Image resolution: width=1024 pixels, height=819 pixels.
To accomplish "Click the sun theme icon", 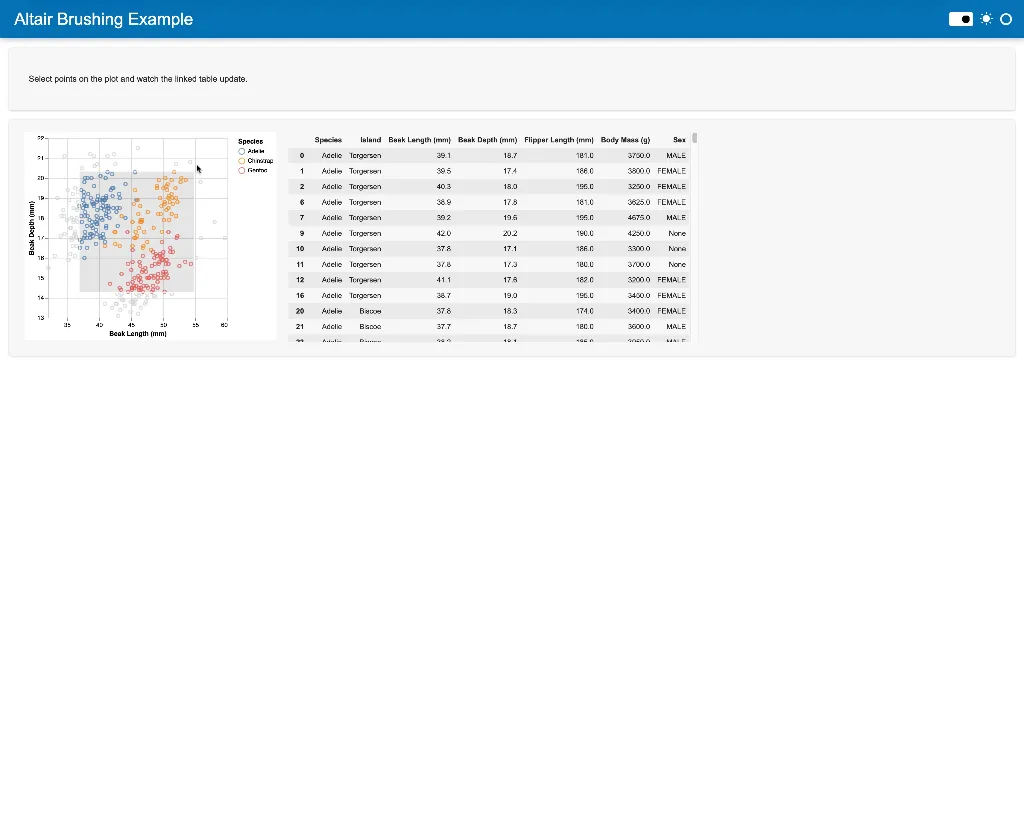I will 986,19.
